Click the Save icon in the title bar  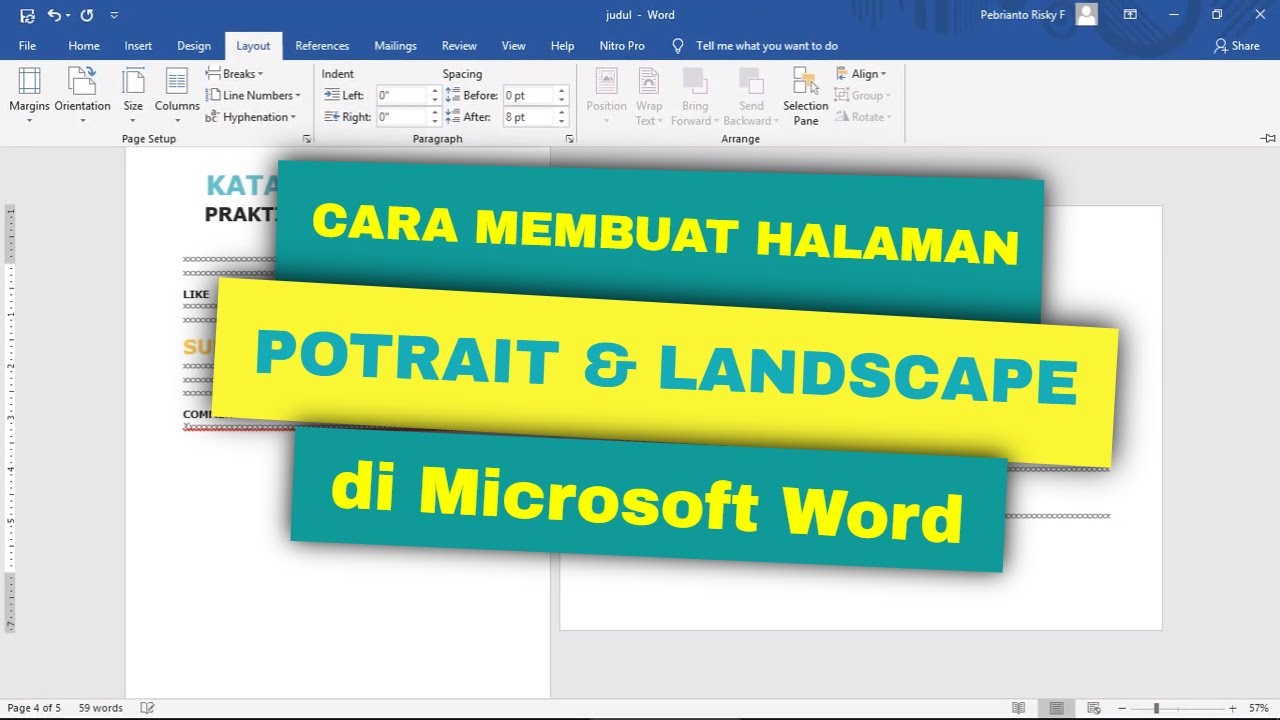click(27, 15)
